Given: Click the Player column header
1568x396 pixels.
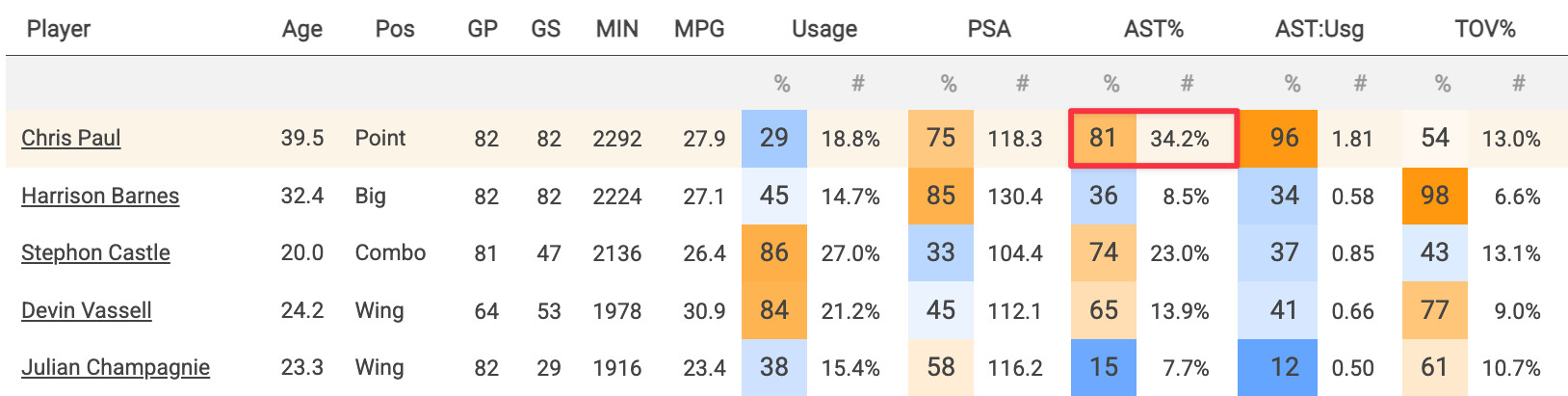Looking at the screenshot, I should click(x=59, y=29).
